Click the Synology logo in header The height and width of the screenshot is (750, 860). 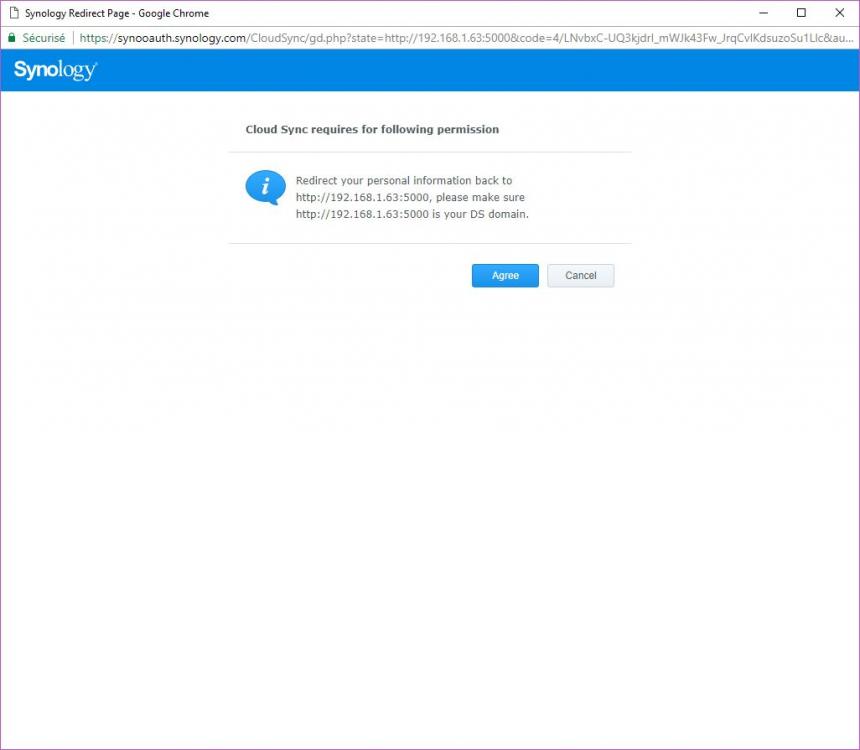(x=55, y=70)
